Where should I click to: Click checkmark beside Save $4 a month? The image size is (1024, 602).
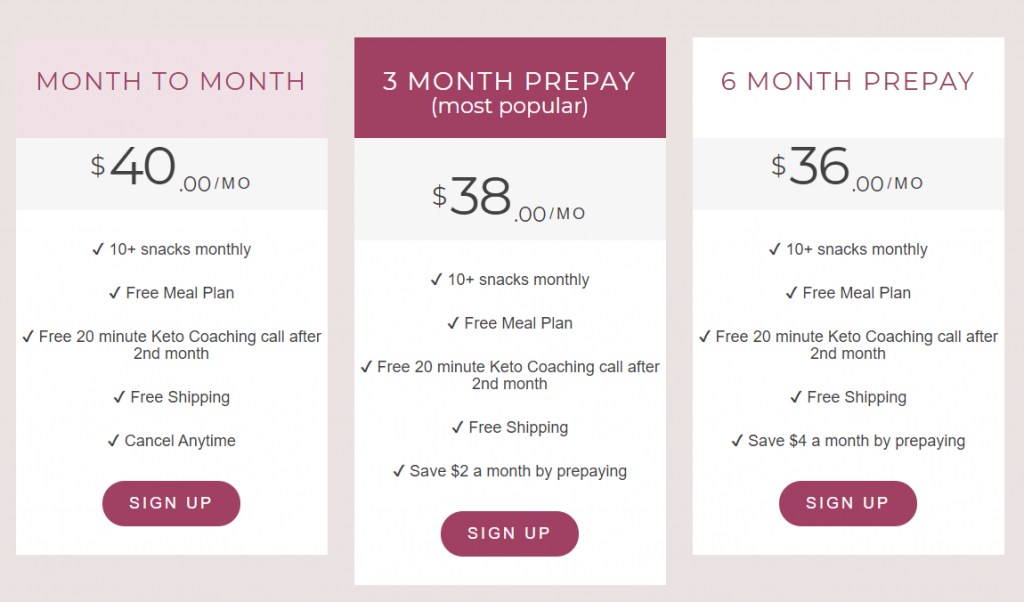tap(737, 441)
